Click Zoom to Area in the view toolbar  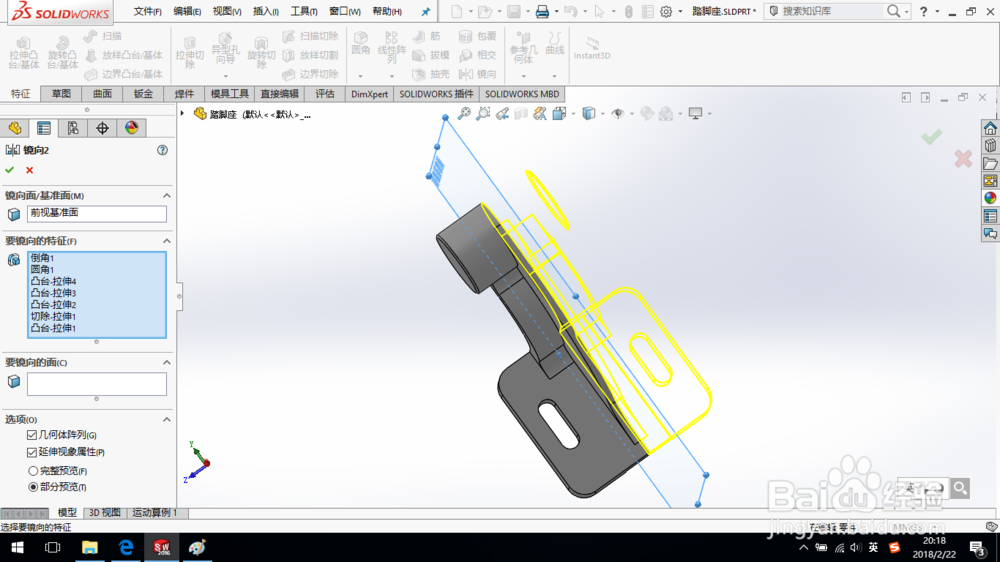[483, 114]
